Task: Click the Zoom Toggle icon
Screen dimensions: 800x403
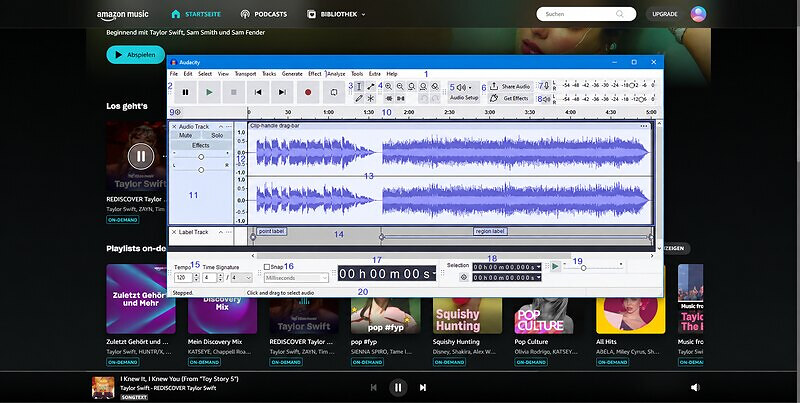Action: (x=435, y=87)
